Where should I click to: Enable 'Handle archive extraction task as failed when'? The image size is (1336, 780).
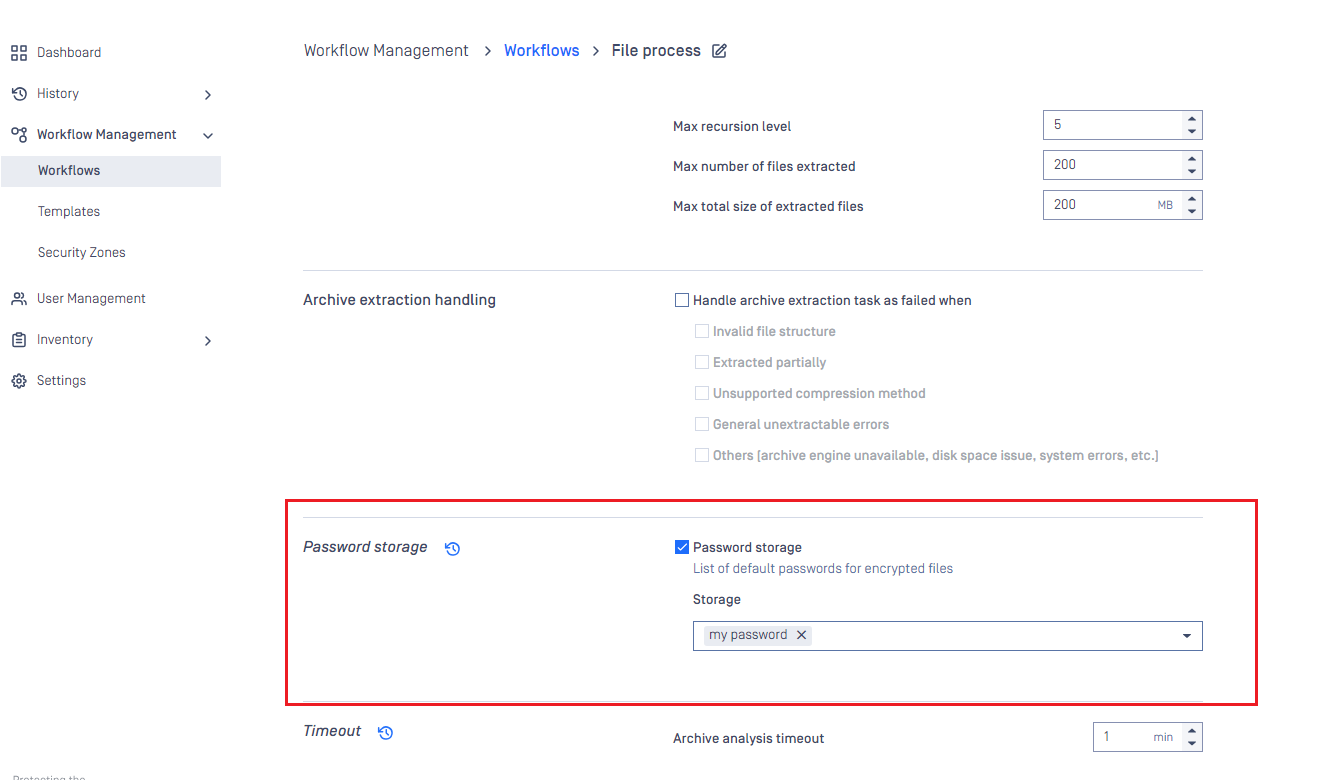(x=682, y=300)
